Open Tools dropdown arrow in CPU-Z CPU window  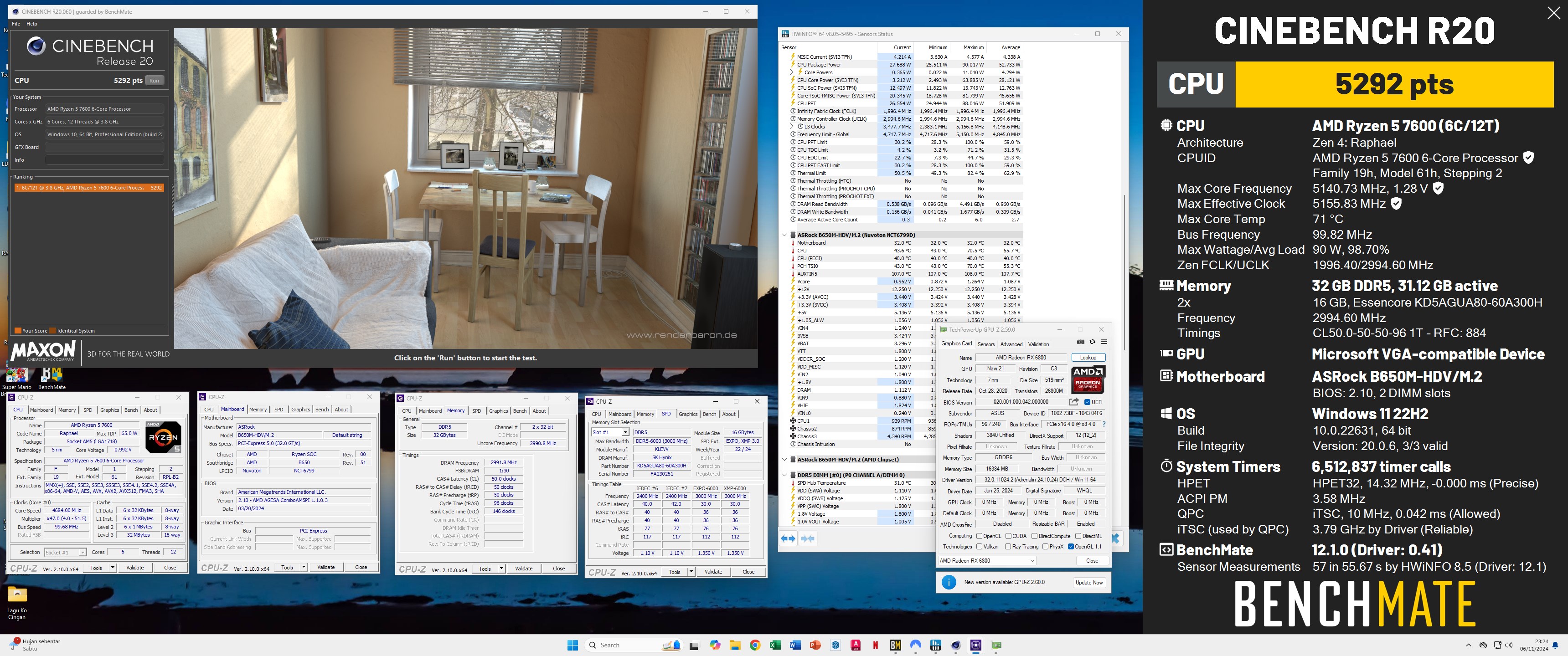pyautogui.click(x=113, y=568)
